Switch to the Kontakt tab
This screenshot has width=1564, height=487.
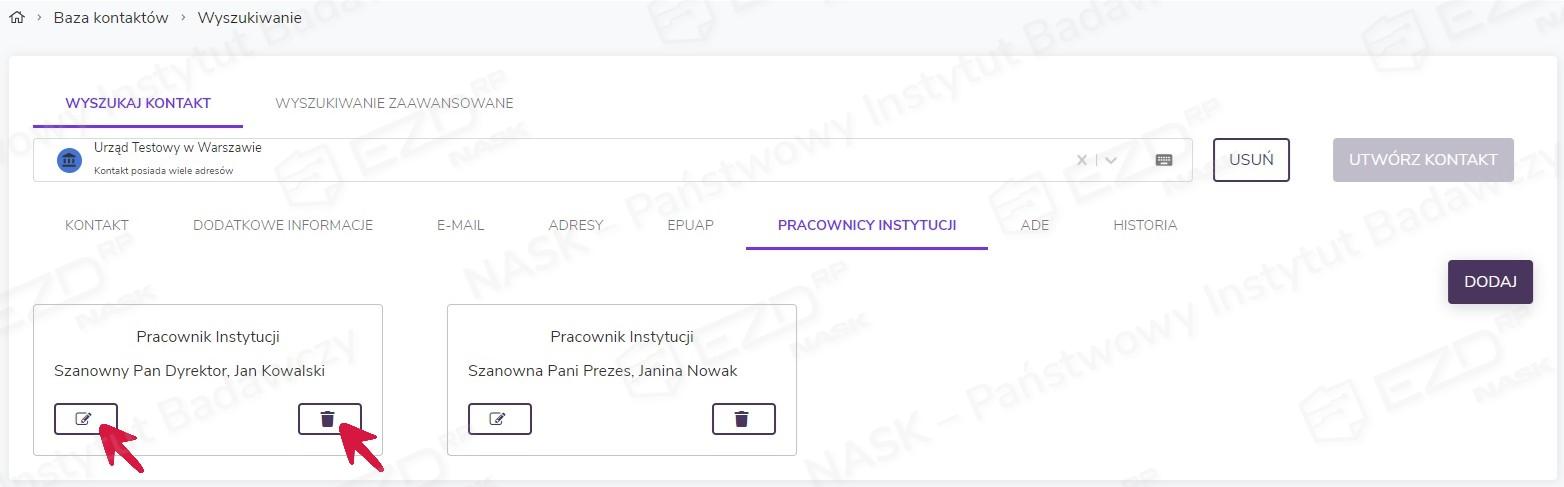pyautogui.click(x=97, y=225)
